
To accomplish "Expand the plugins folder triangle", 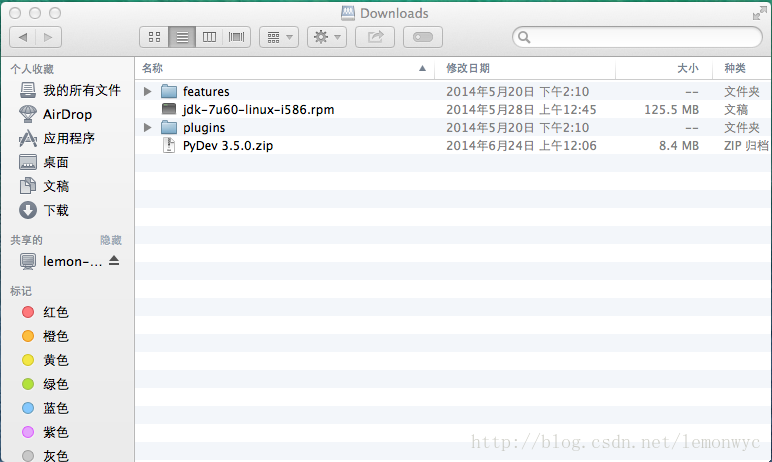I will coord(147,128).
